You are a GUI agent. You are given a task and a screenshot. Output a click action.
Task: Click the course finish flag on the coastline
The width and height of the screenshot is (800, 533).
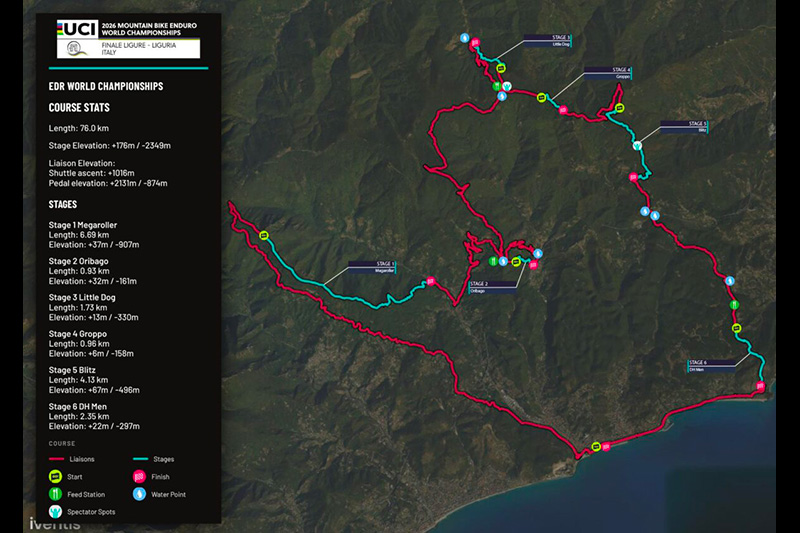(606, 447)
